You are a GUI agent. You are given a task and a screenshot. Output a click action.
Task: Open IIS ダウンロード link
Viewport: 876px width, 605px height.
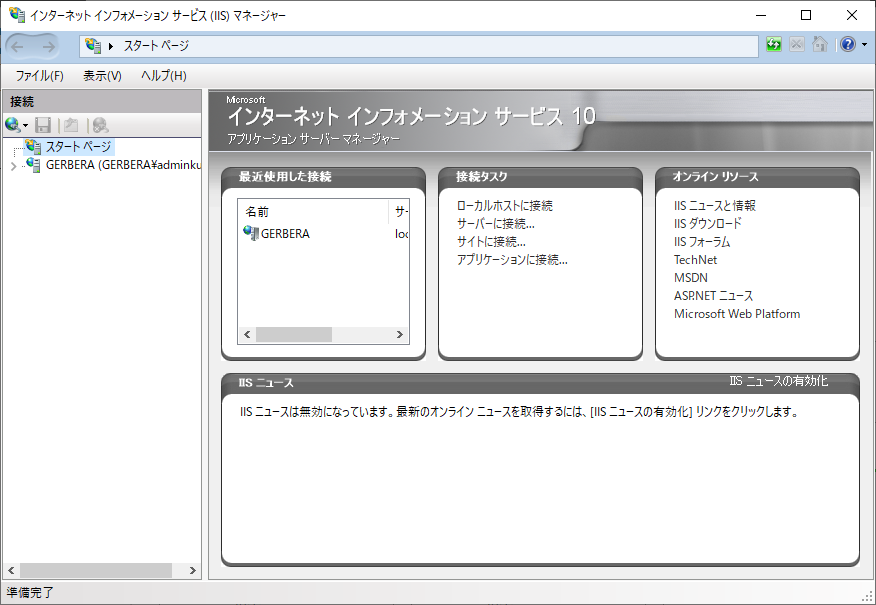(x=708, y=223)
